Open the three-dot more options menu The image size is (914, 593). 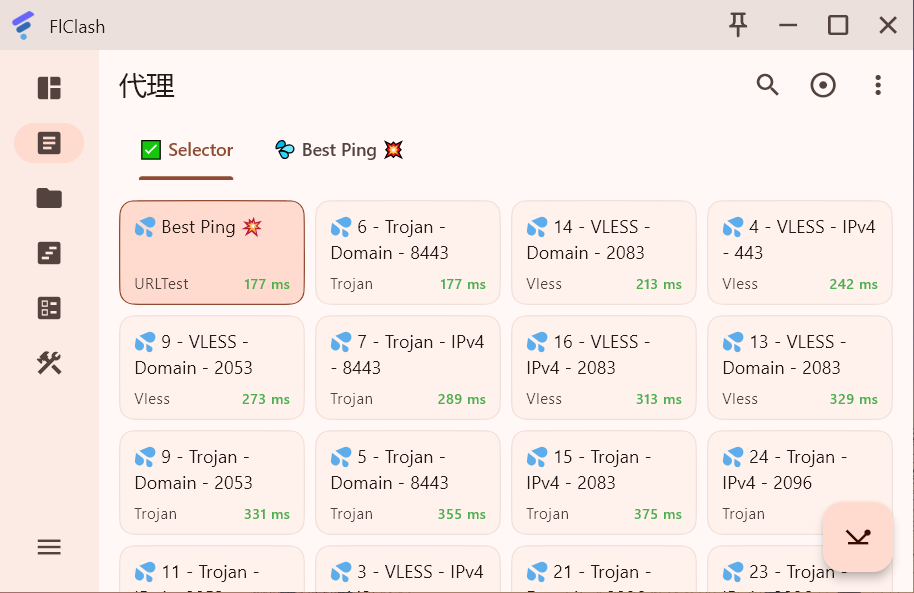pos(878,85)
